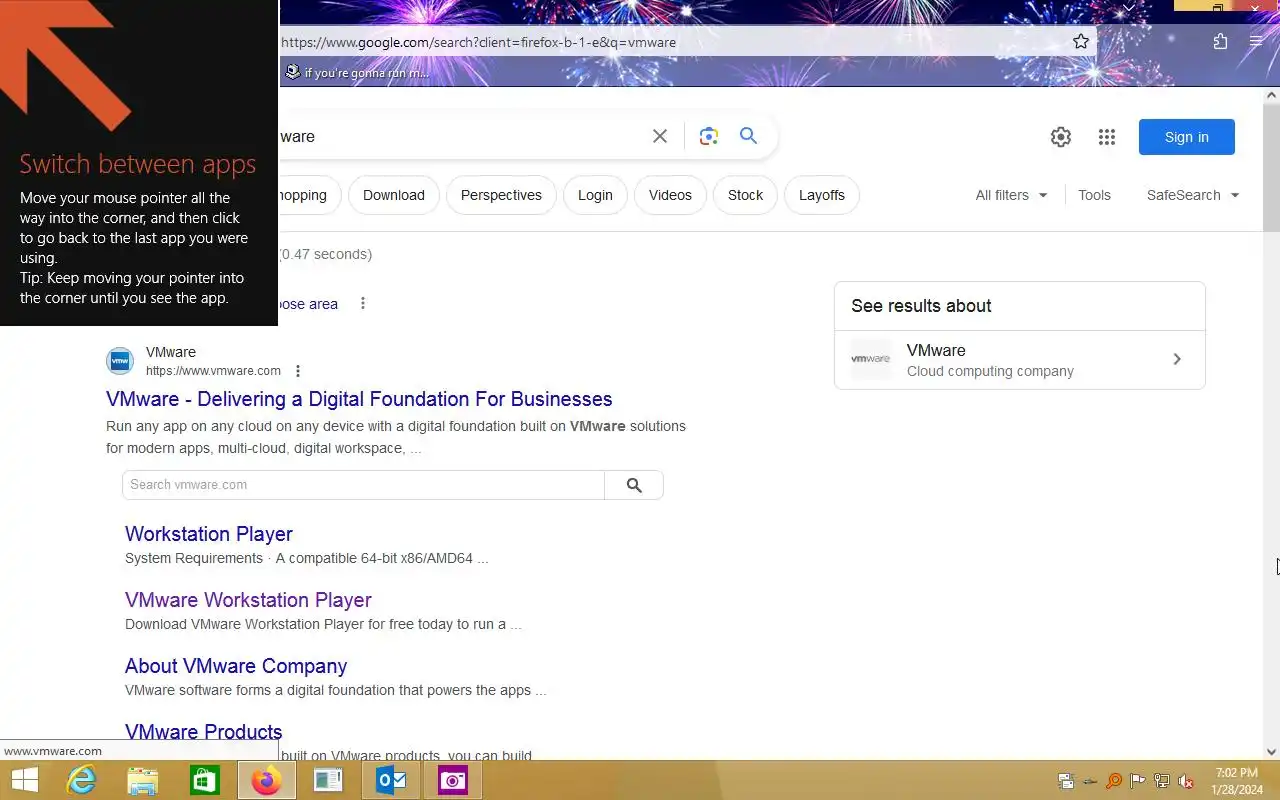Open the Windows Start button
Screen dimensions: 1280x800
click(x=25, y=780)
